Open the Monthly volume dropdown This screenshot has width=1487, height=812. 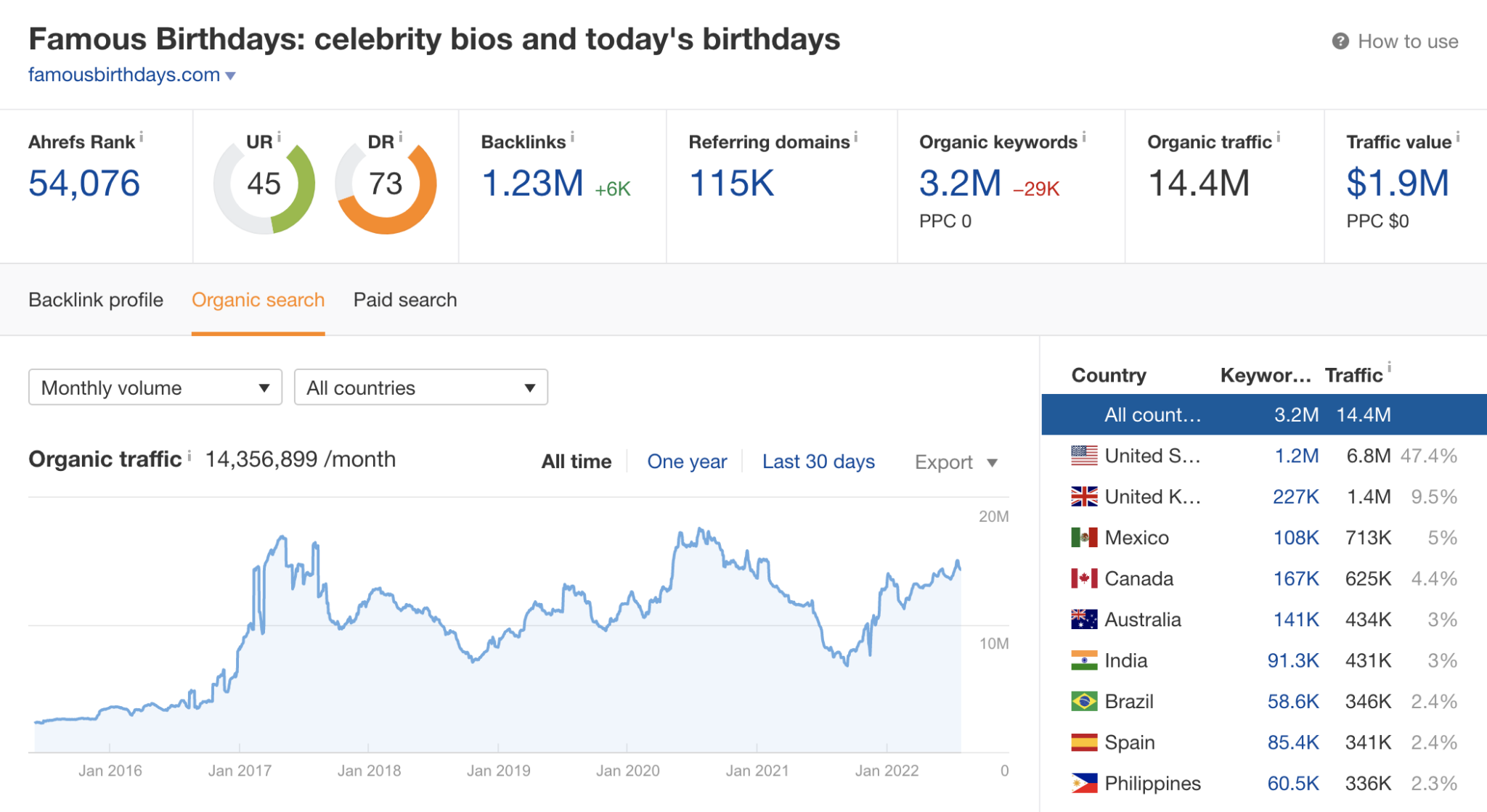click(155, 387)
